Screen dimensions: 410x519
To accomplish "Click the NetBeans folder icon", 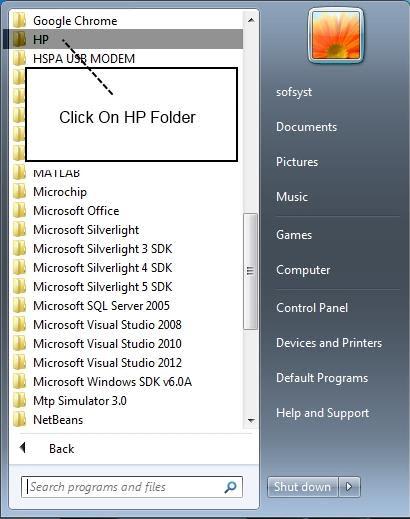I will click(19, 419).
